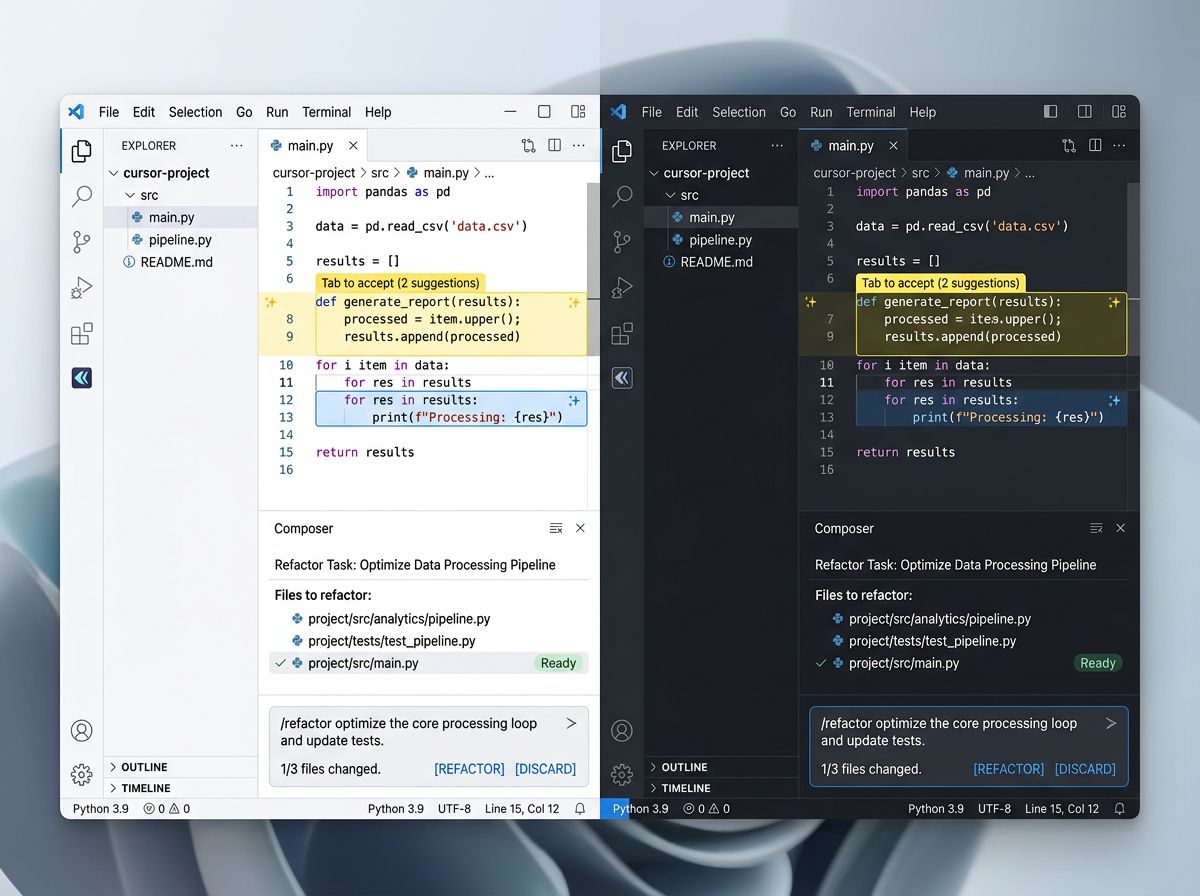Open Help menu in dark window
The image size is (1200, 896).
point(923,112)
